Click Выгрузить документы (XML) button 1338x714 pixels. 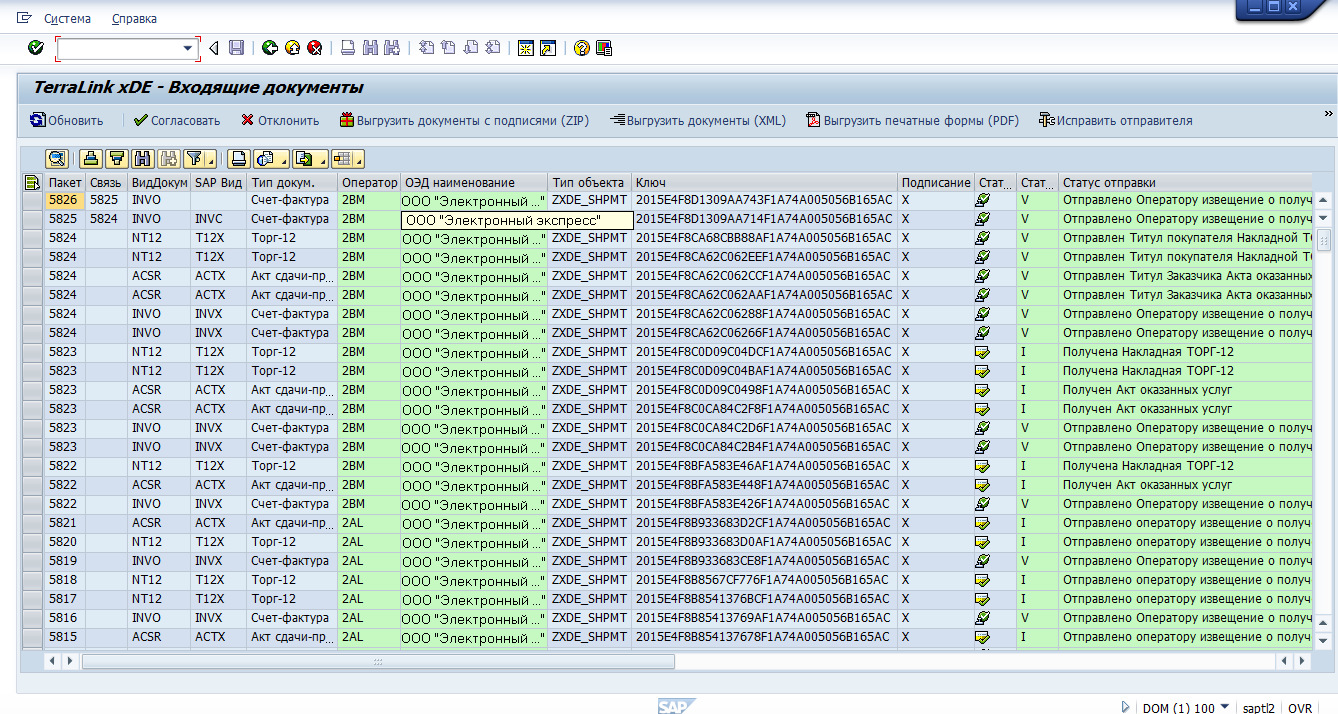tap(698, 120)
